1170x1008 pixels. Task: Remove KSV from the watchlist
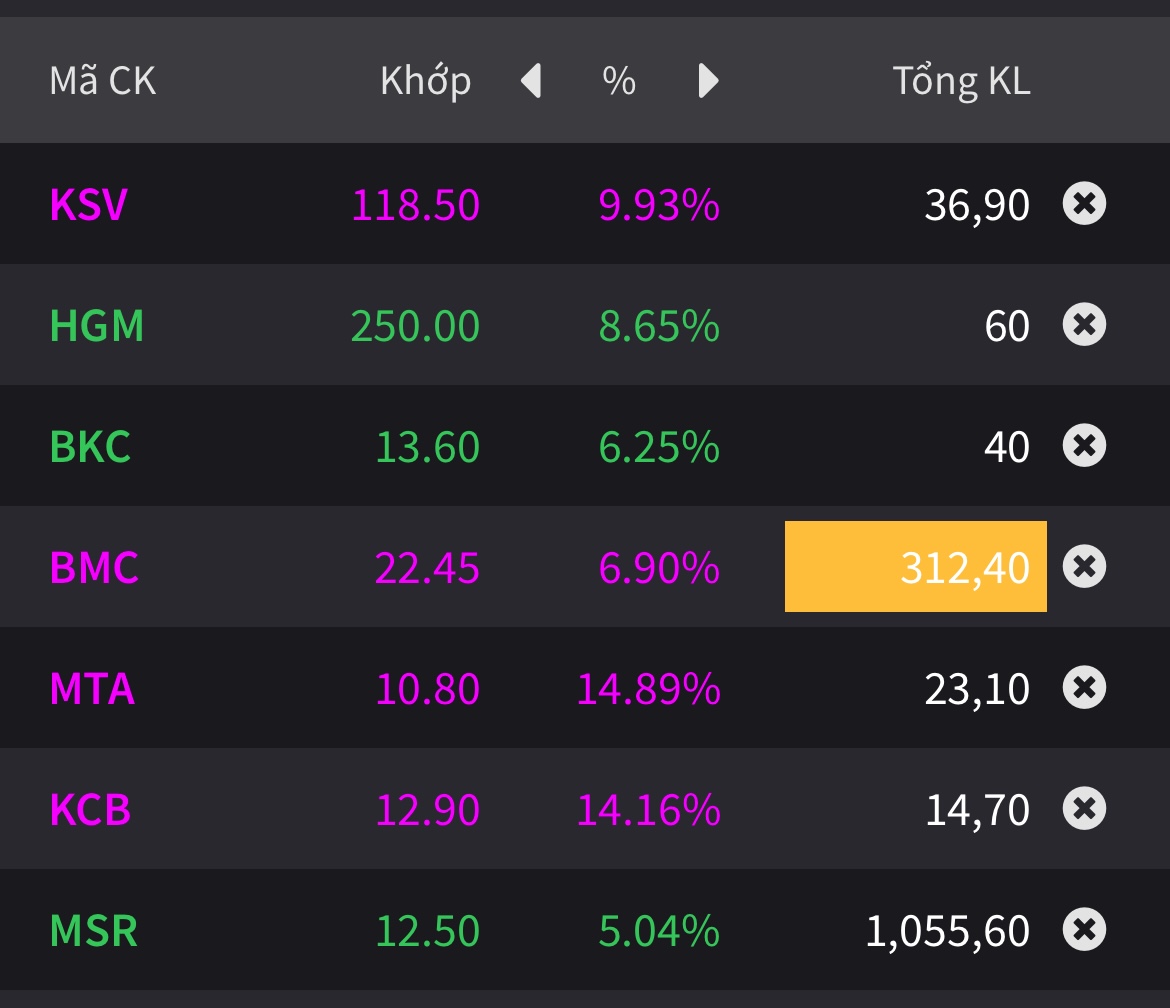click(x=1084, y=204)
